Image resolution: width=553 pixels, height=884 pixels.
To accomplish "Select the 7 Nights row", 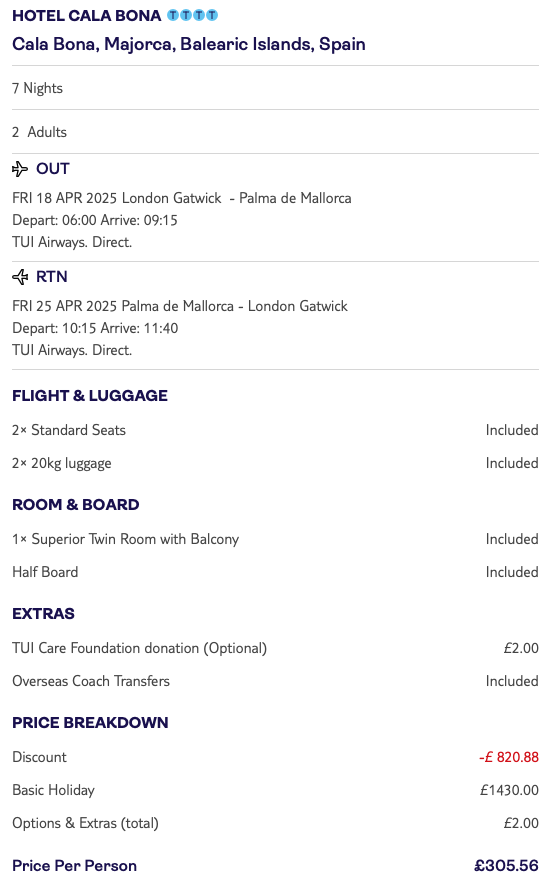I will point(275,88).
